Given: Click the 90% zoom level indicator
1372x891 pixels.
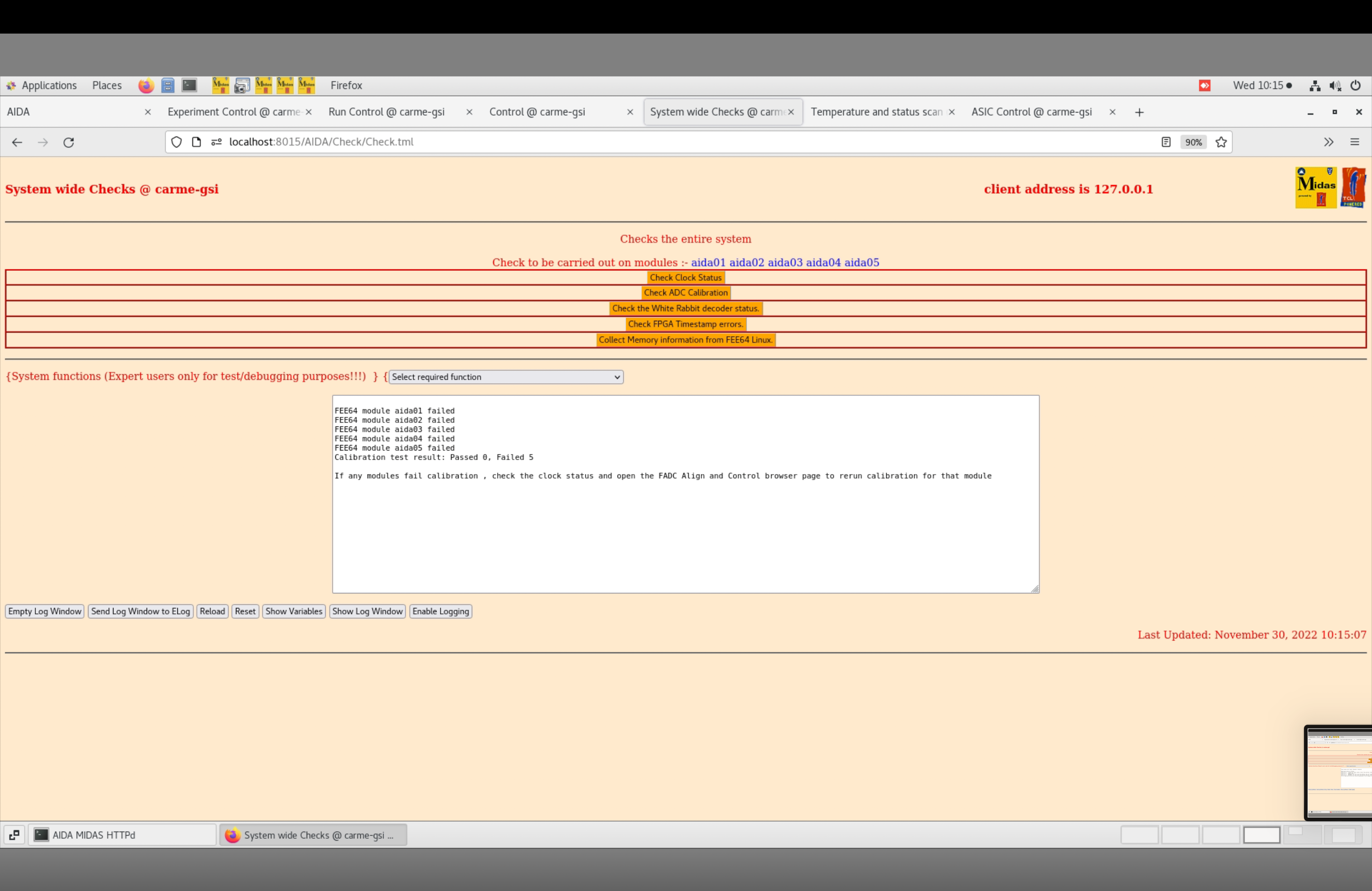Looking at the screenshot, I should click(1193, 142).
